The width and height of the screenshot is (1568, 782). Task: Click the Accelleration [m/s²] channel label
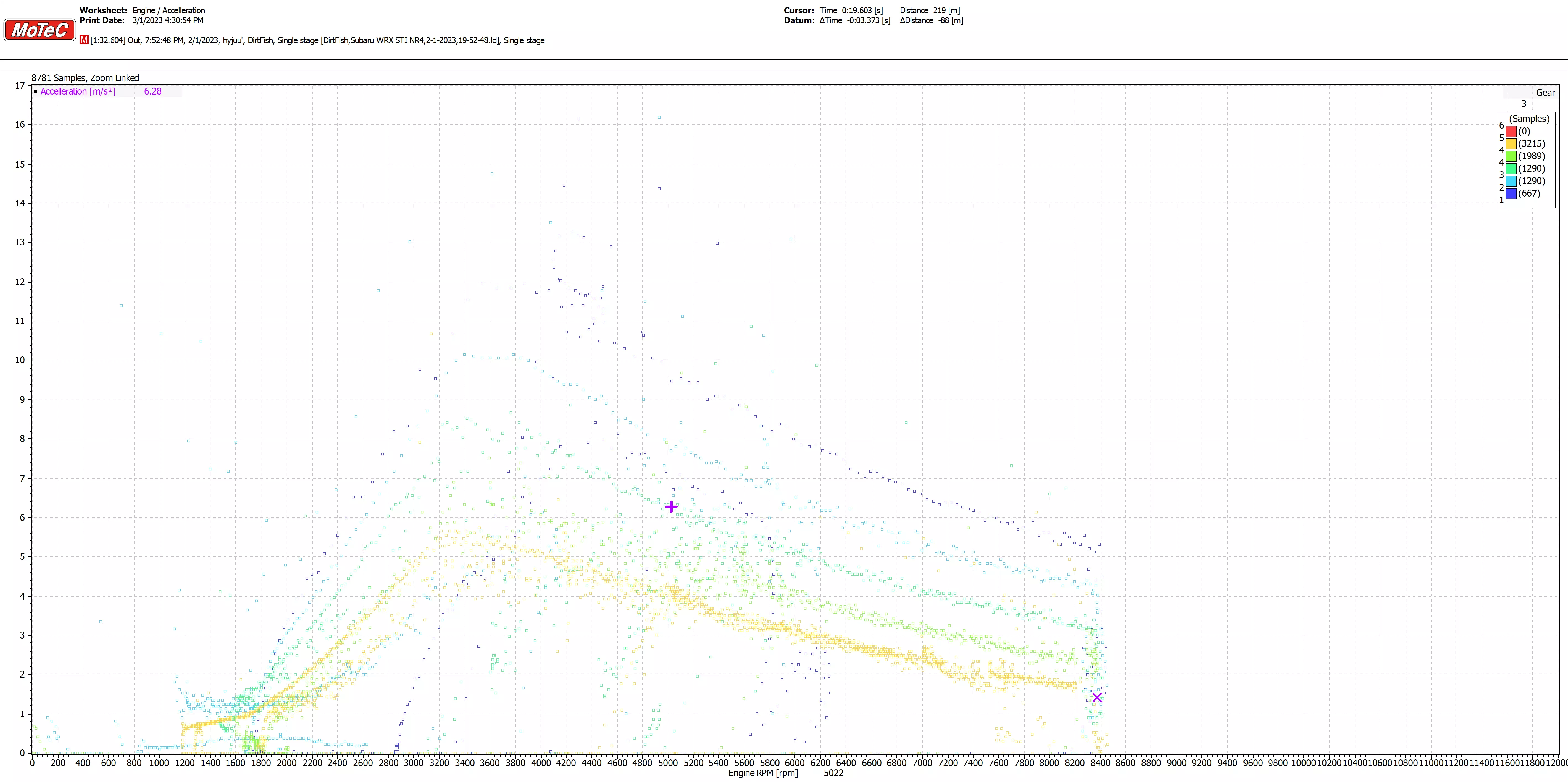(78, 91)
